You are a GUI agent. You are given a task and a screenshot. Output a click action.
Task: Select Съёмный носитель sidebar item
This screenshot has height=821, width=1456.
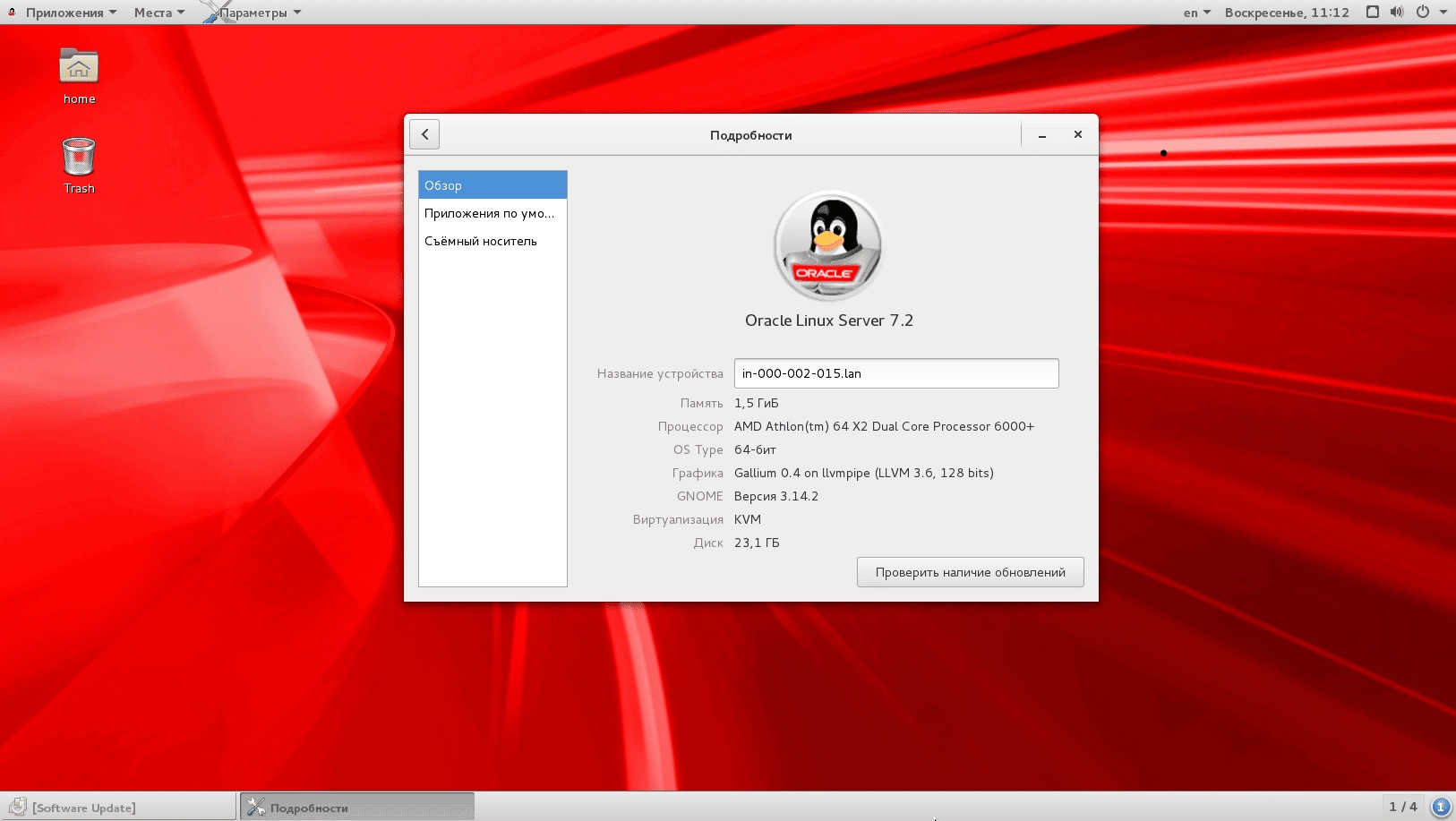click(492, 241)
